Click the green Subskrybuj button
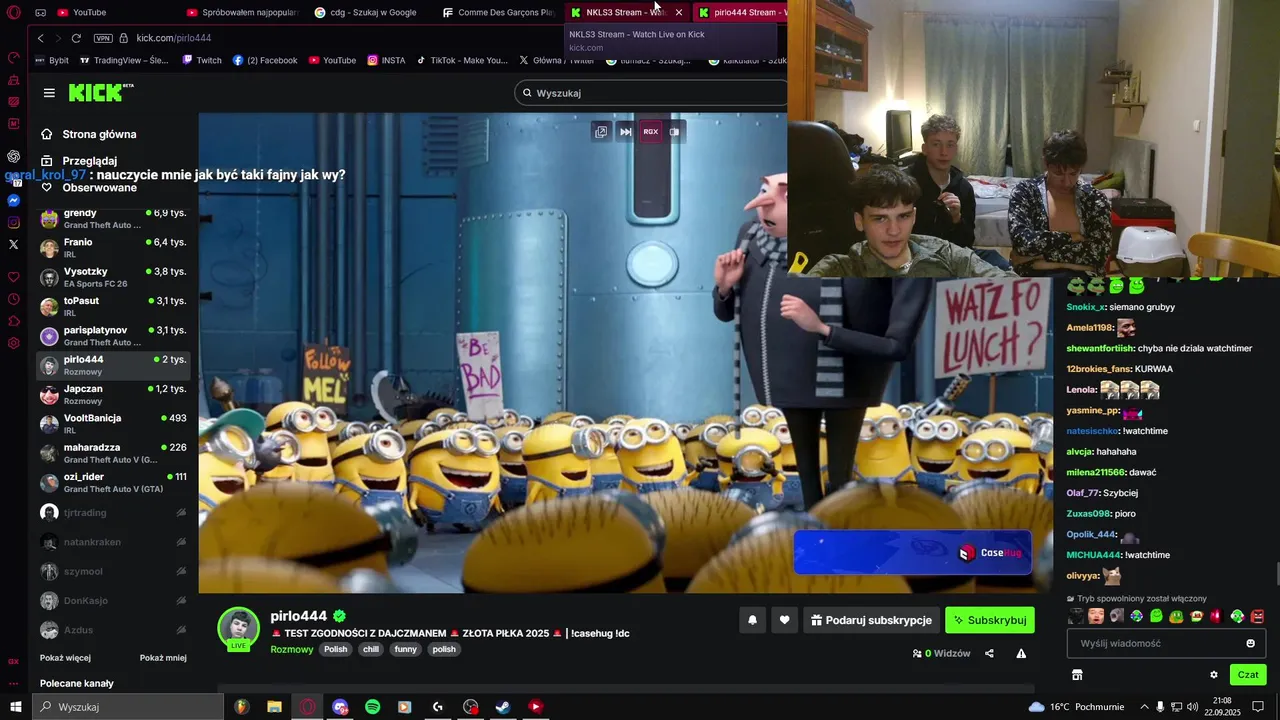 [x=990, y=620]
